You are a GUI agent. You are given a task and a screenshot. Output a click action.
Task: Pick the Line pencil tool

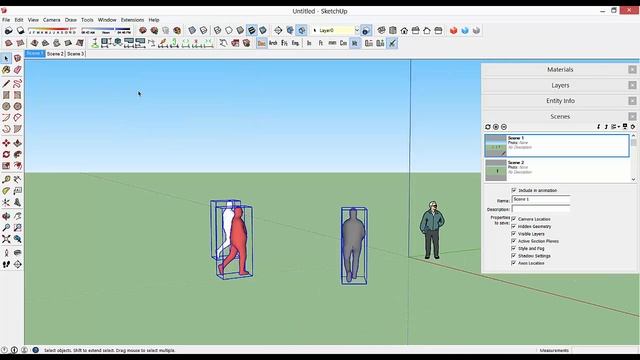[x=6, y=84]
